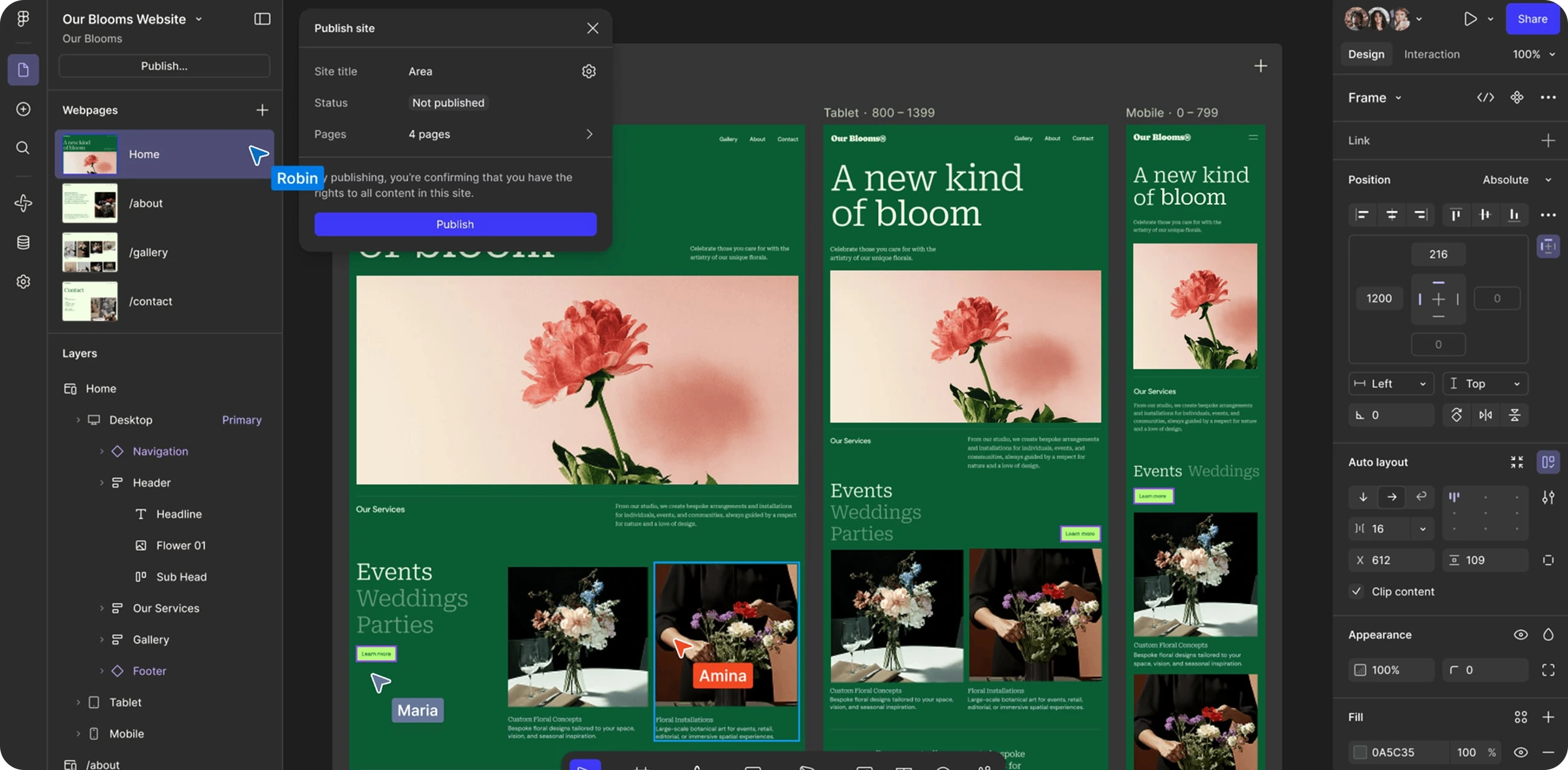Expand the Tablet layer
Image resolution: width=1568 pixels, height=770 pixels.
pos(78,702)
